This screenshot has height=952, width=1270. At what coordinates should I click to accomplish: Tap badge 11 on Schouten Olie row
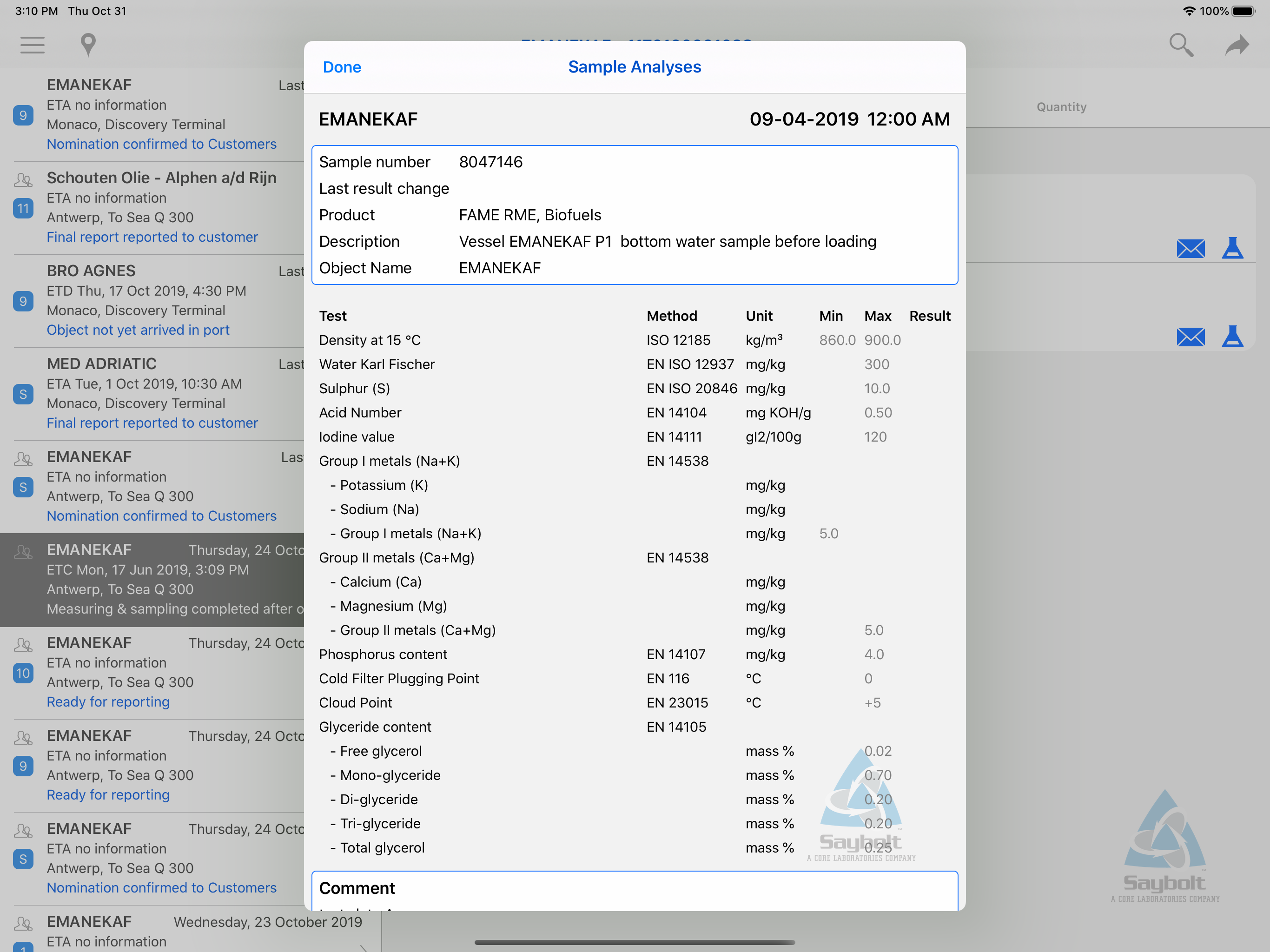23,208
